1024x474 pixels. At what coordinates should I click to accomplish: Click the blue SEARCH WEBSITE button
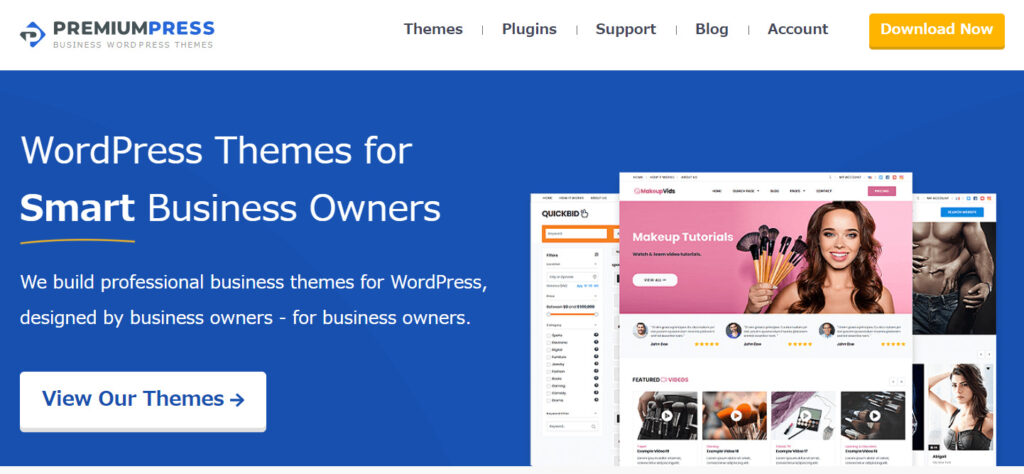coord(962,212)
